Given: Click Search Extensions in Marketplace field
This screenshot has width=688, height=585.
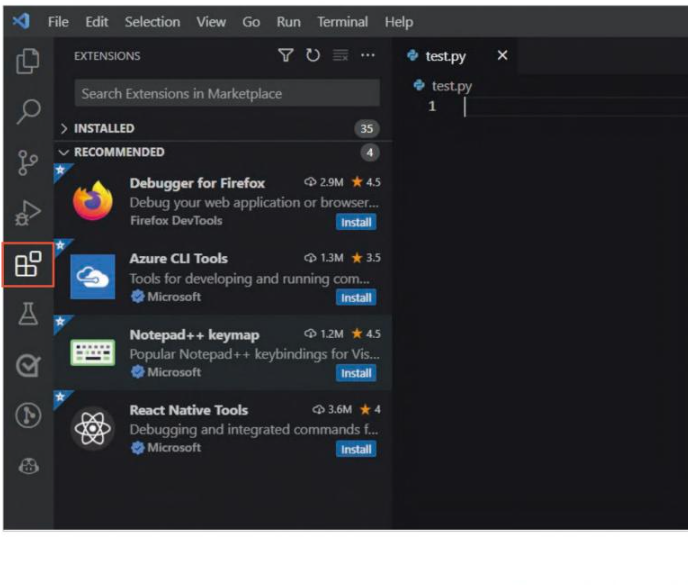Looking at the screenshot, I should (227, 93).
